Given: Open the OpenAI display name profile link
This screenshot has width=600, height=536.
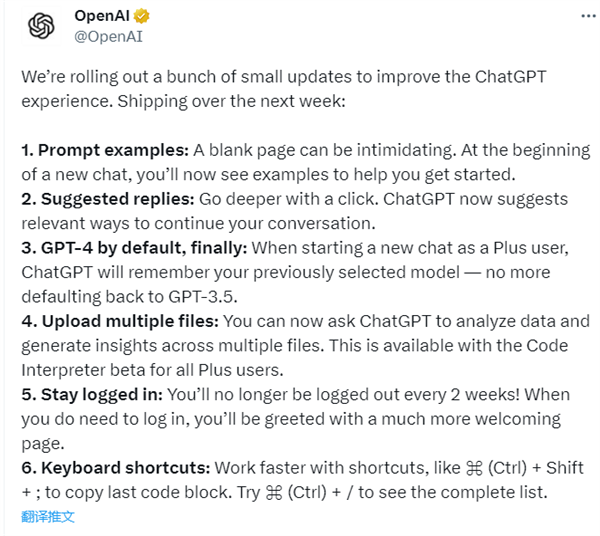Looking at the screenshot, I should 103,17.
